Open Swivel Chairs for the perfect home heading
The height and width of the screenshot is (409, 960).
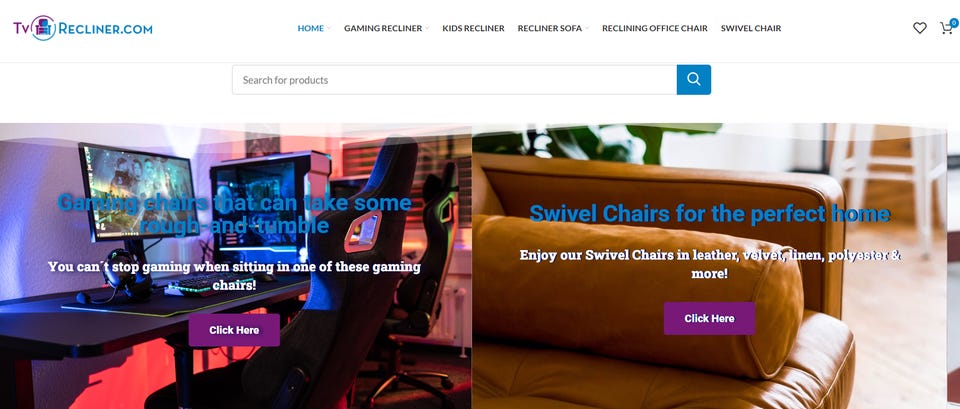click(x=710, y=214)
